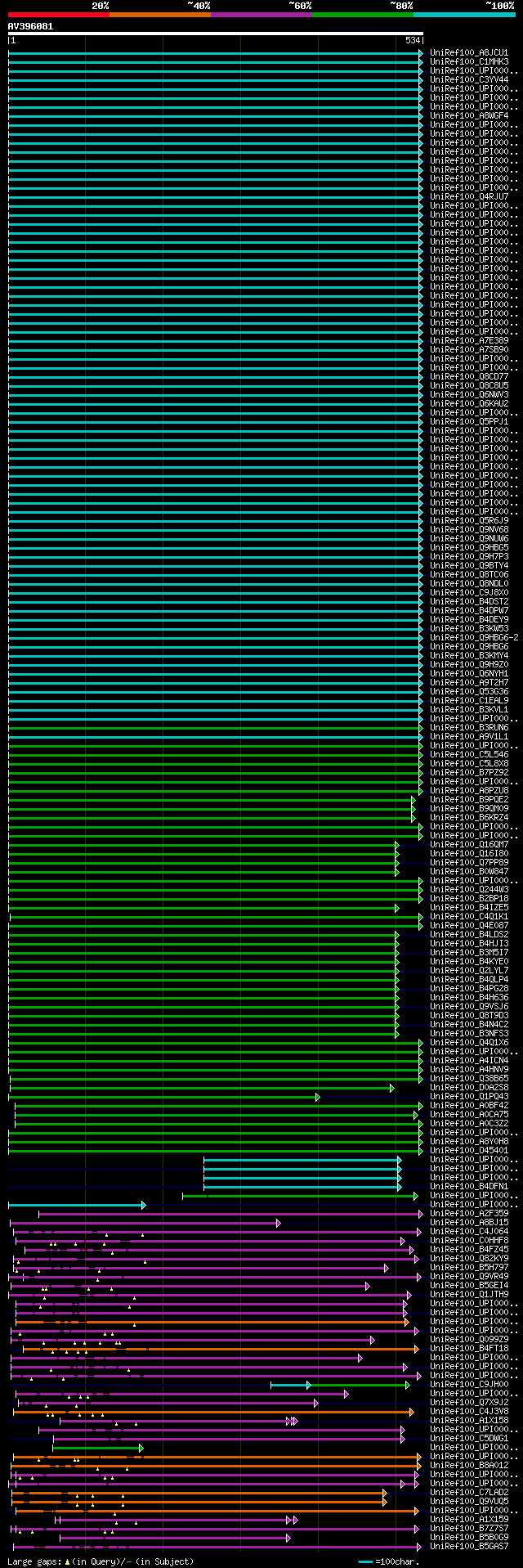
Task: Click the UniRef100_B4LDS2 label
Action: click(x=469, y=934)
